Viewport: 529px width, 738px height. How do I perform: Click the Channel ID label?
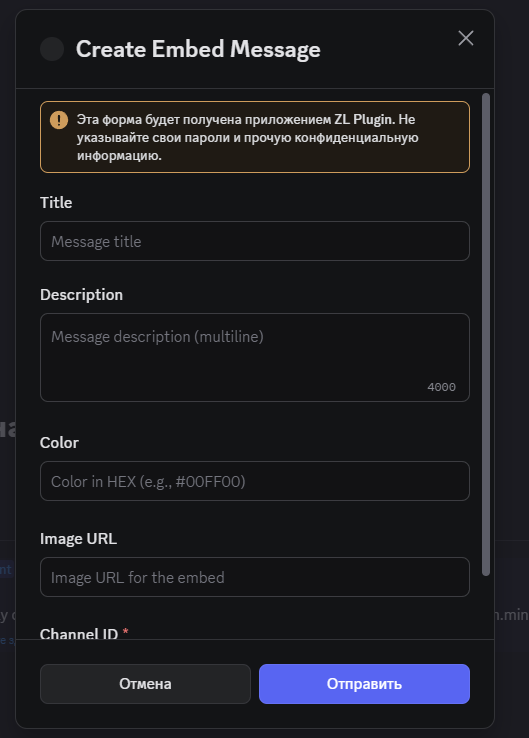(79, 634)
